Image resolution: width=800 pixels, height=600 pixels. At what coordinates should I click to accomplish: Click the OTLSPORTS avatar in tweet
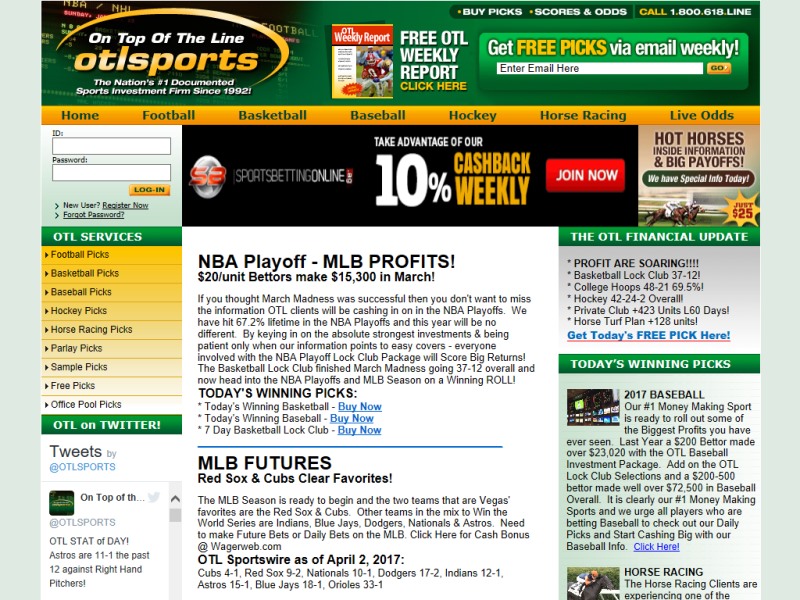click(62, 503)
